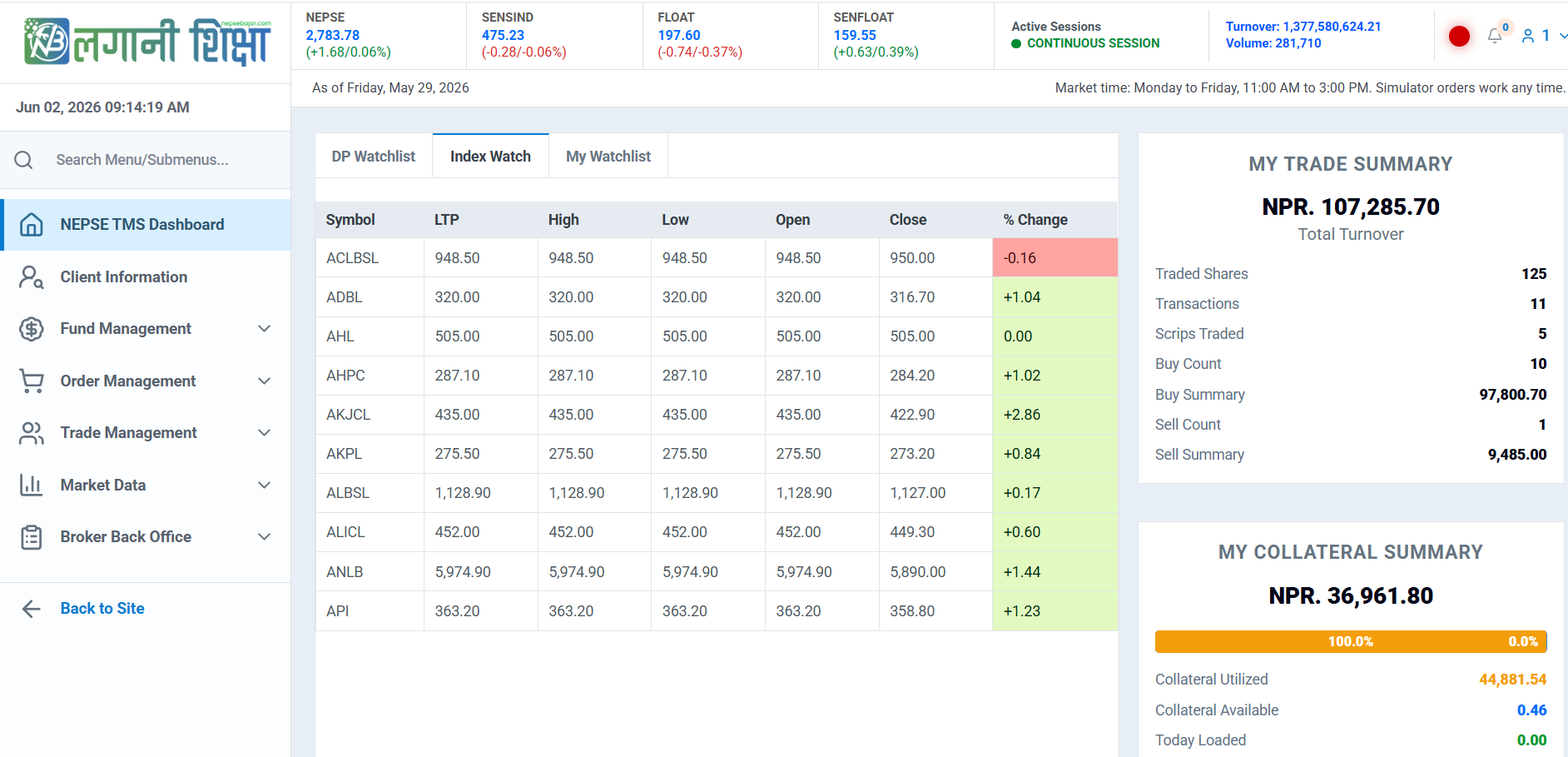Open the Order Management menu
This screenshot has height=757, width=1568.
(x=146, y=381)
